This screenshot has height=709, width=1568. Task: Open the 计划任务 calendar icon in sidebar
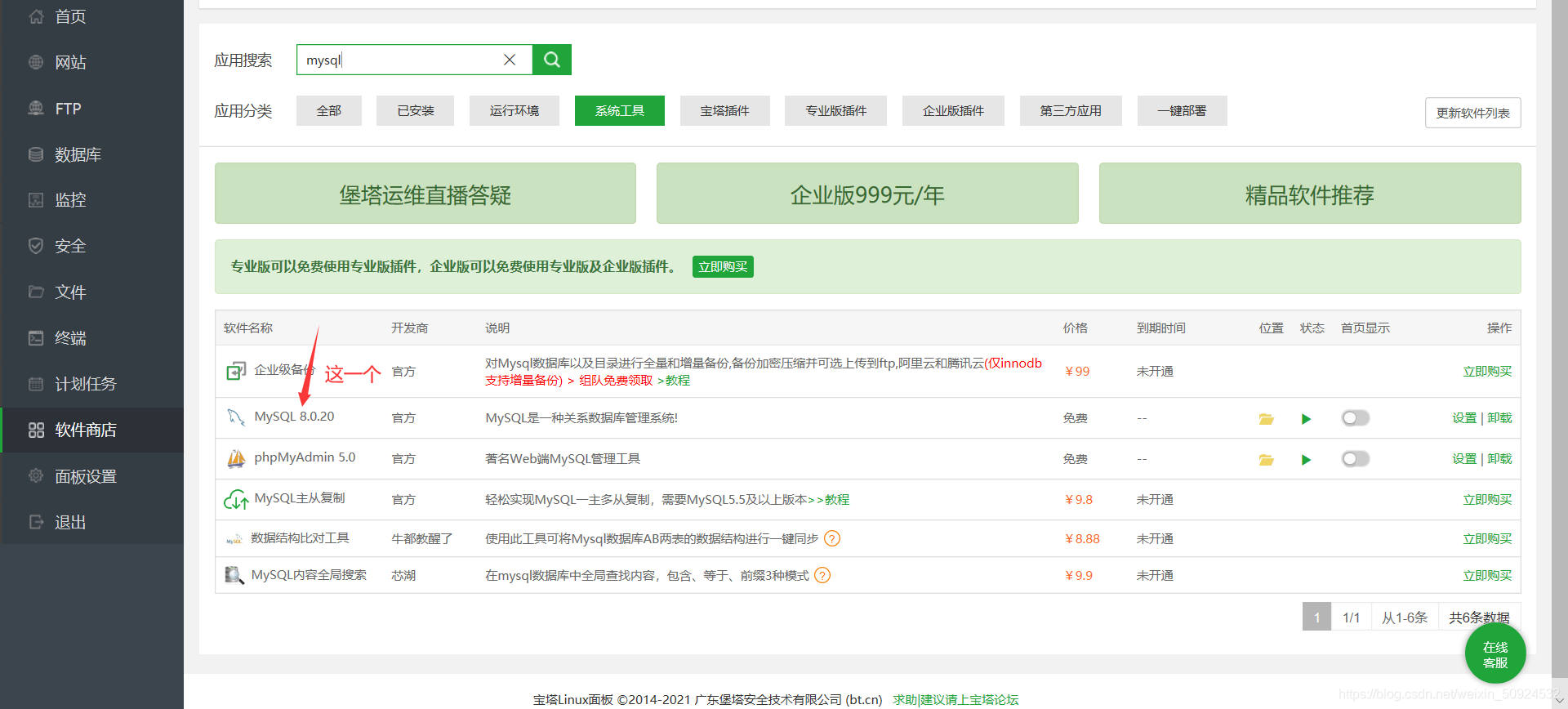click(36, 384)
